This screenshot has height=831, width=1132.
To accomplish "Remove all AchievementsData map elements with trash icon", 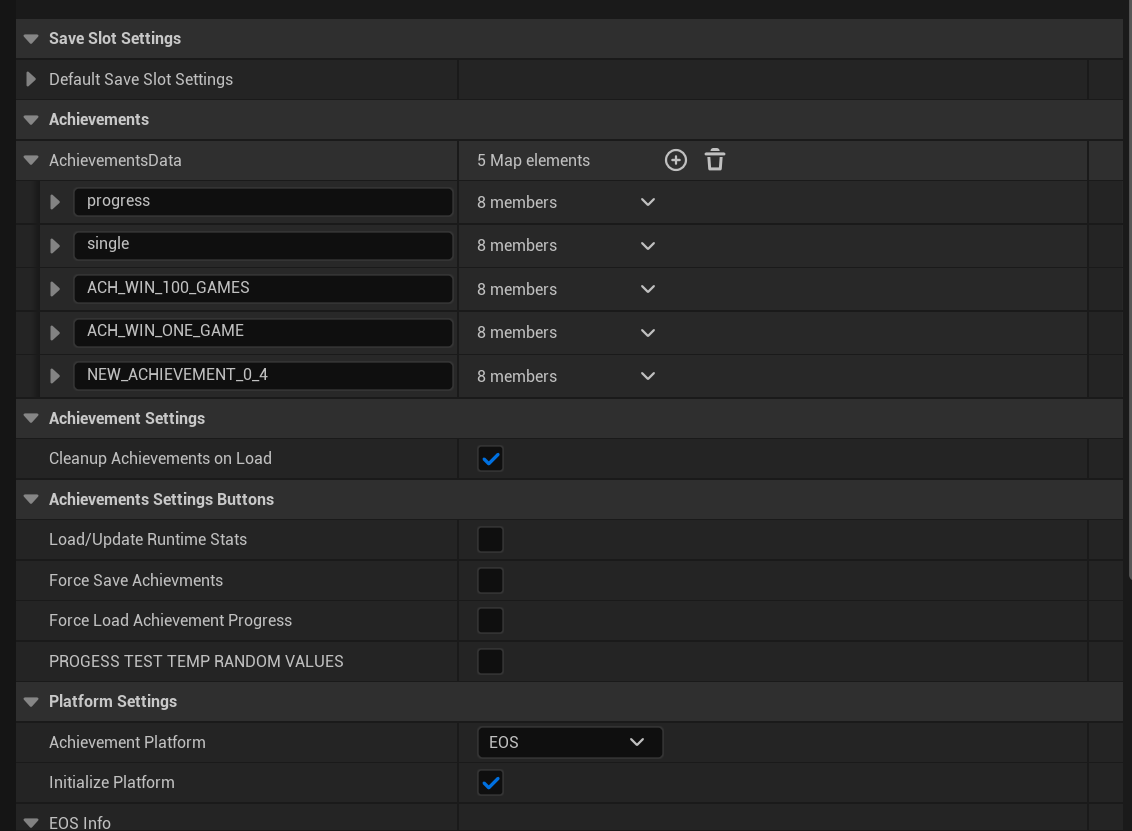I will click(715, 160).
